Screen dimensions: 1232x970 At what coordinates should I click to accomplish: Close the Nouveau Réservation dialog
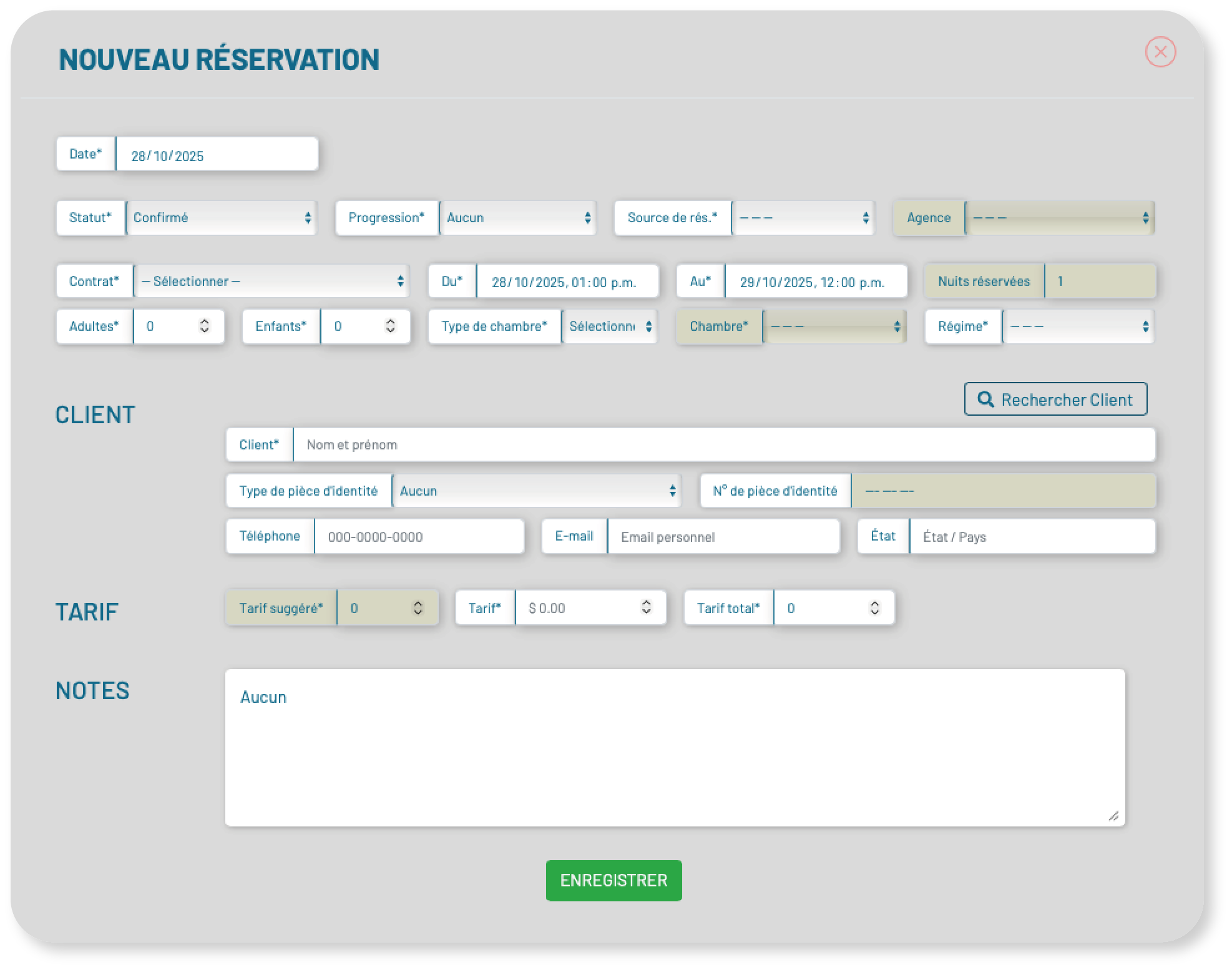coord(1160,52)
